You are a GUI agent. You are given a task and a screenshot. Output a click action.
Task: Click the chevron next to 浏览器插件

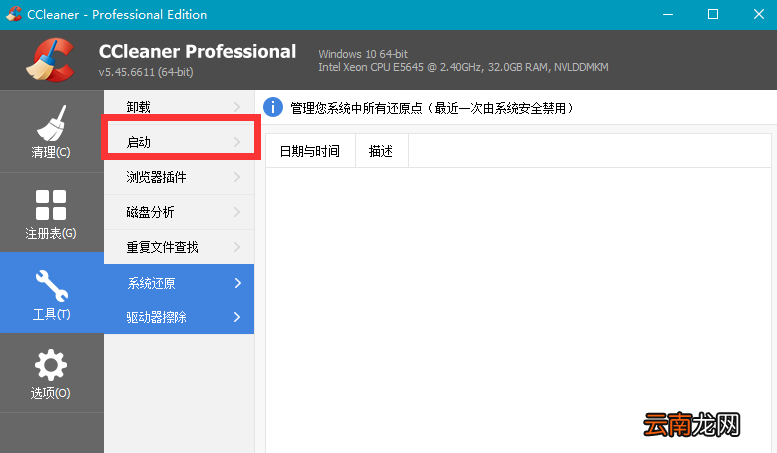pyautogui.click(x=237, y=177)
